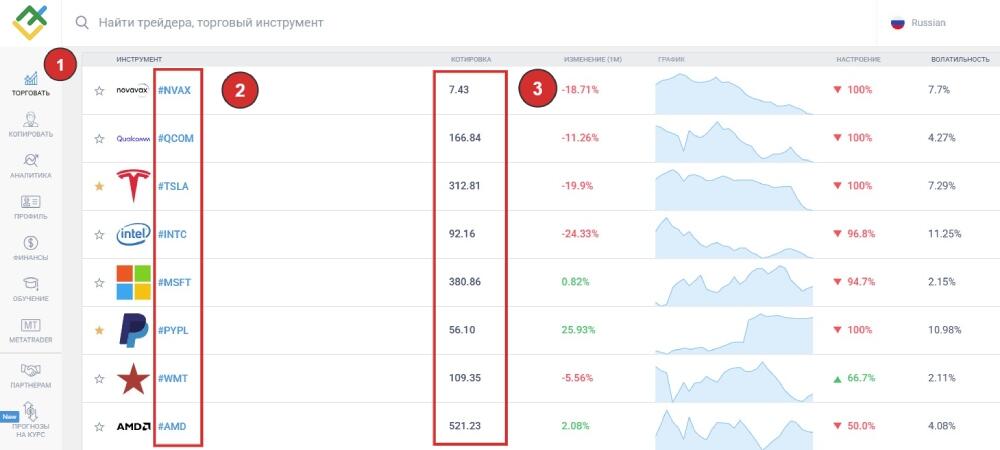Open the #WMT instrument link
The height and width of the screenshot is (450, 1000).
[x=172, y=378]
